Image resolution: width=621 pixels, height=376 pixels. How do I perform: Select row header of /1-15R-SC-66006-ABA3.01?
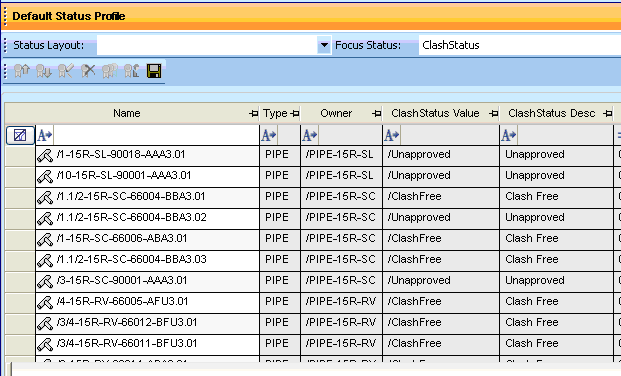[x=20, y=239]
